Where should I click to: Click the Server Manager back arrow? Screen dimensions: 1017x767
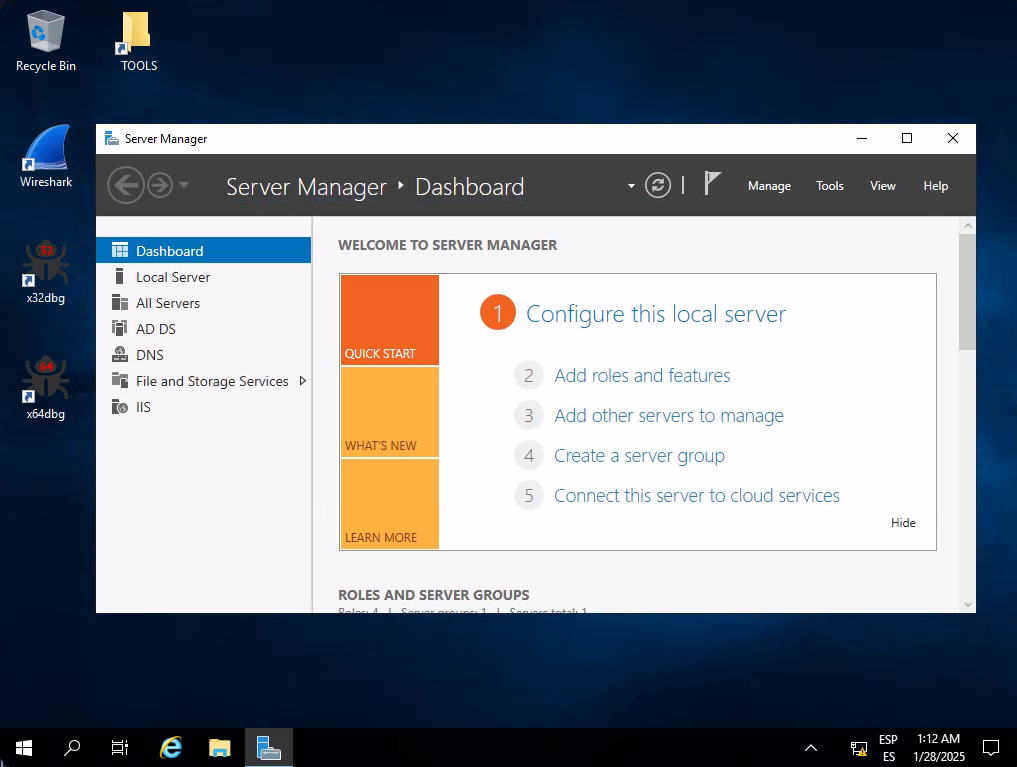pyautogui.click(x=126, y=185)
